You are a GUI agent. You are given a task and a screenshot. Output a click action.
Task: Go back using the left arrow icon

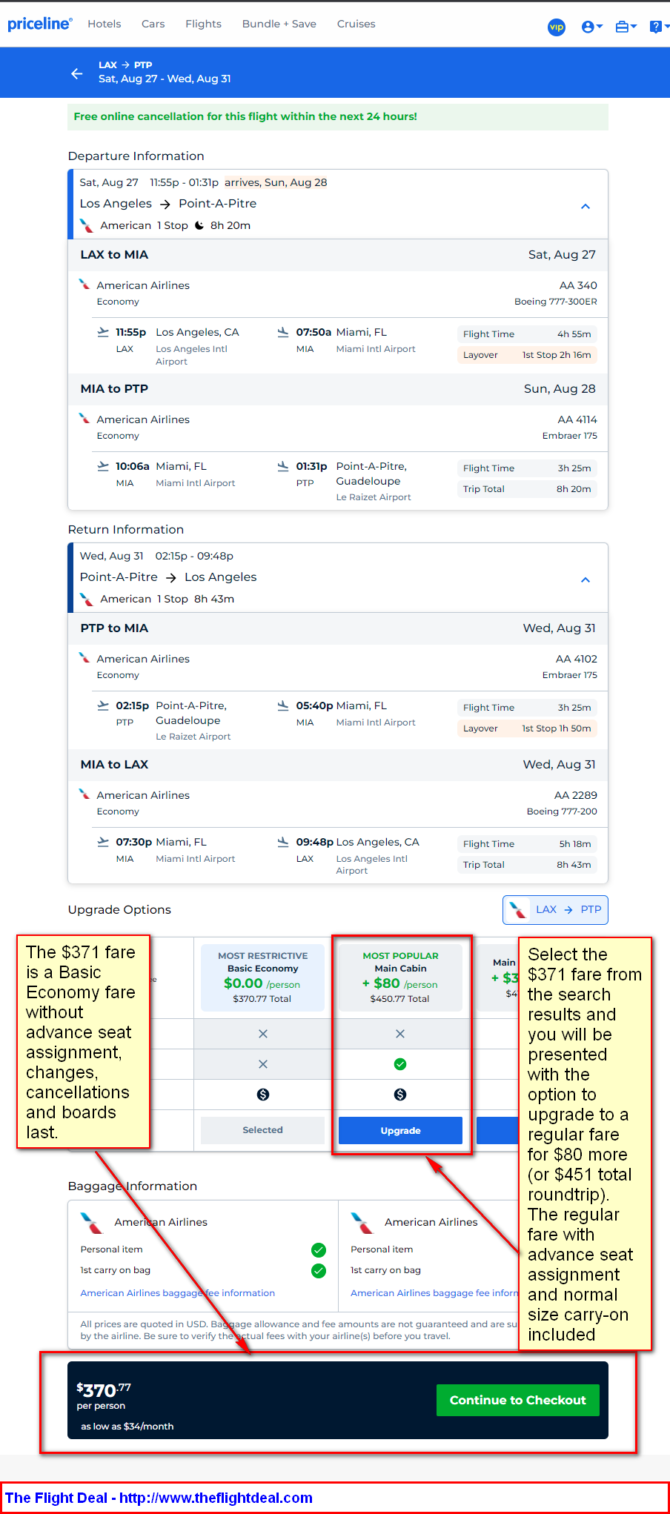click(77, 73)
